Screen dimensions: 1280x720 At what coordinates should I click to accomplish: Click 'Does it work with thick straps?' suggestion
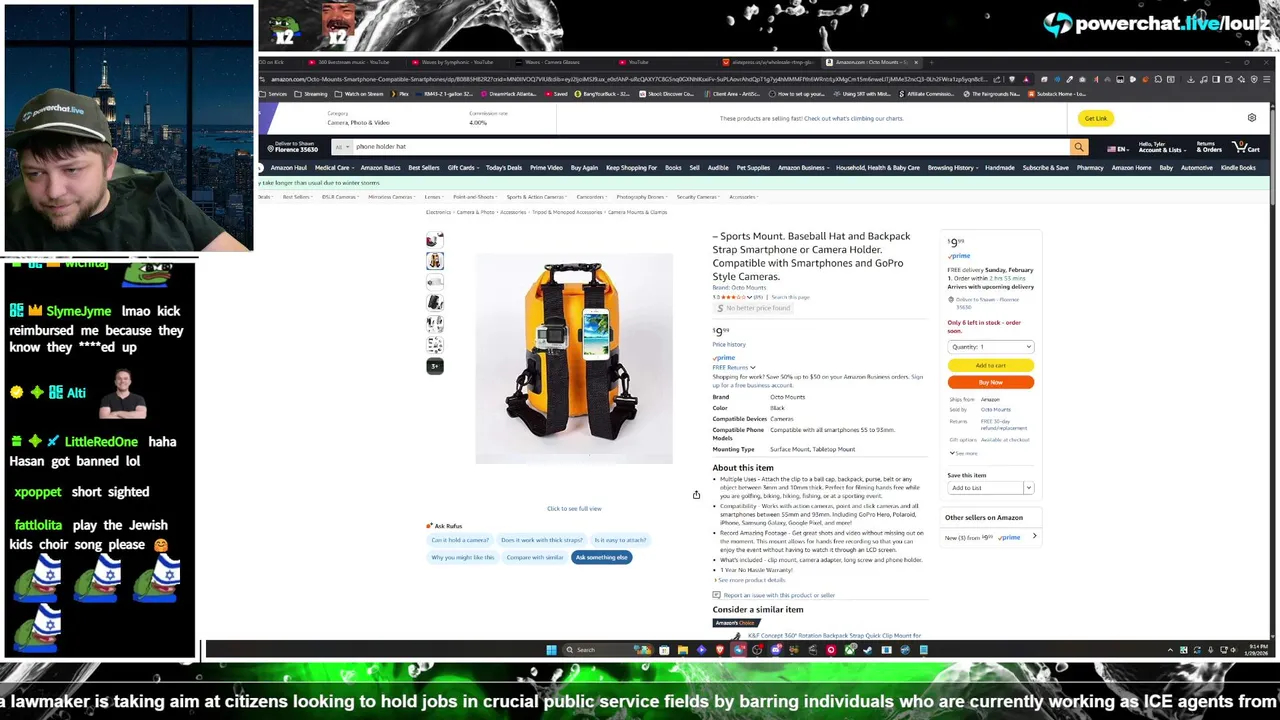(x=541, y=540)
